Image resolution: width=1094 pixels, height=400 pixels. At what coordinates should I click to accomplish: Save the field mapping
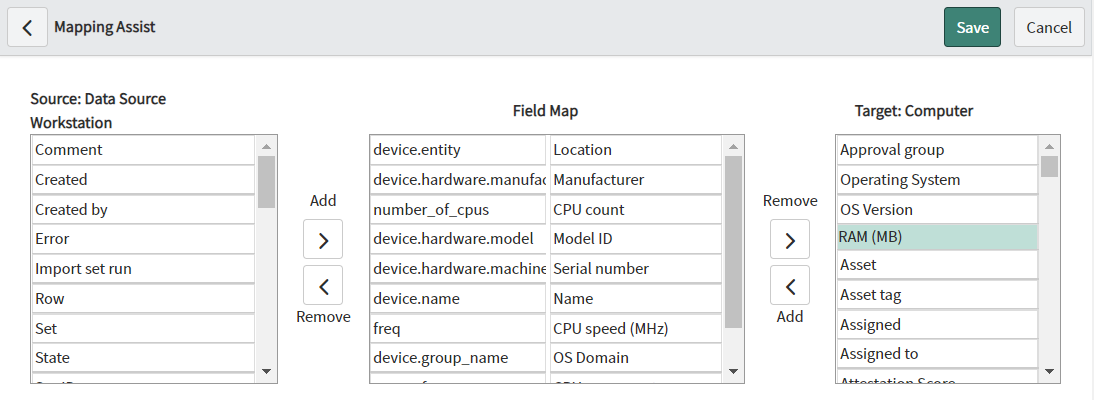pyautogui.click(x=972, y=27)
